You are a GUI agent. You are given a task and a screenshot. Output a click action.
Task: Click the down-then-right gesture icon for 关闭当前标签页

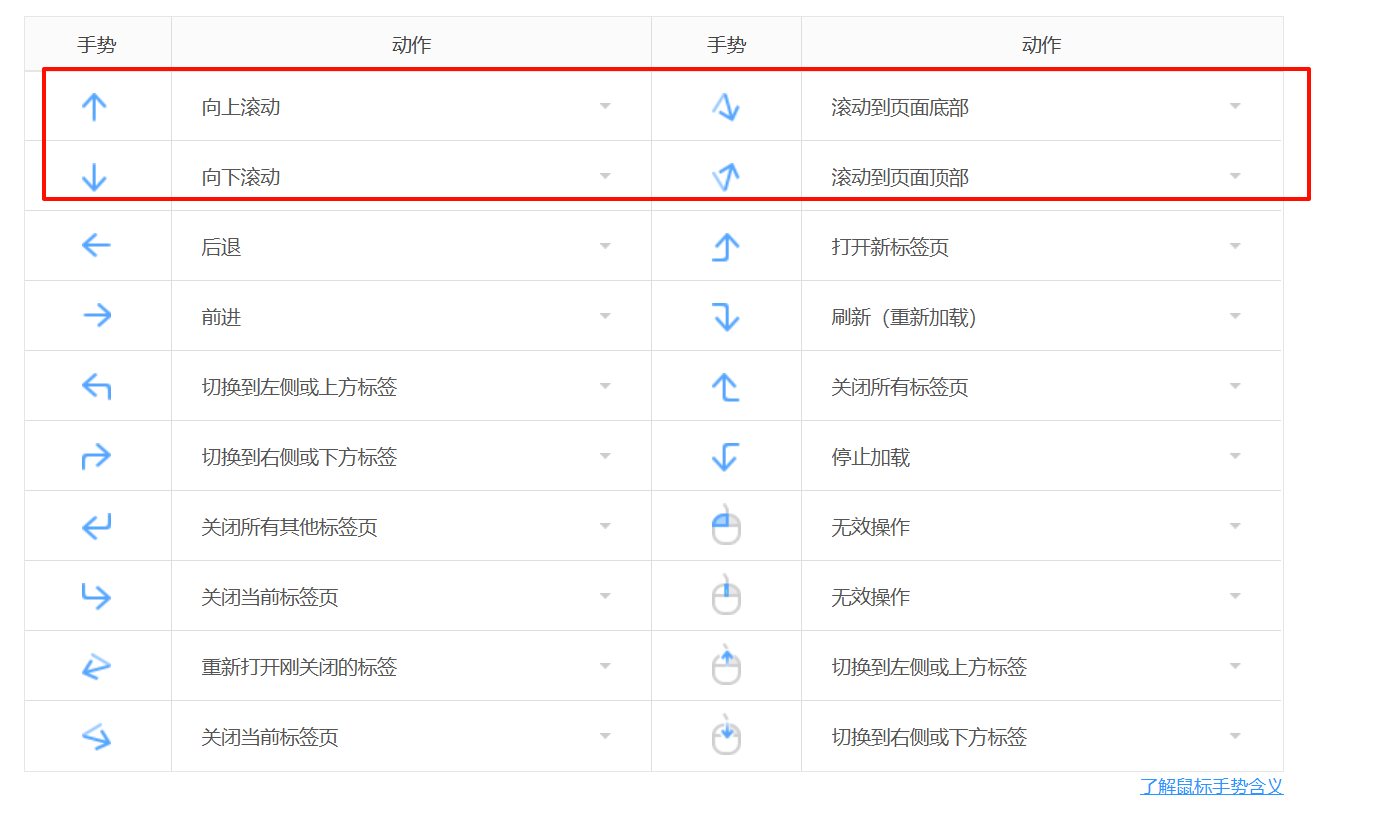click(96, 596)
